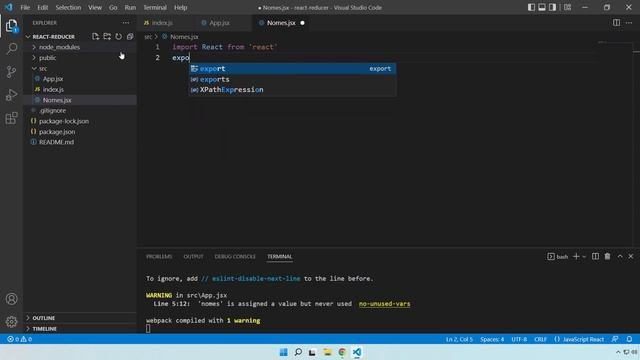Create a new file in REACT-REDUCER
The height and width of the screenshot is (360, 640).
(x=96, y=36)
